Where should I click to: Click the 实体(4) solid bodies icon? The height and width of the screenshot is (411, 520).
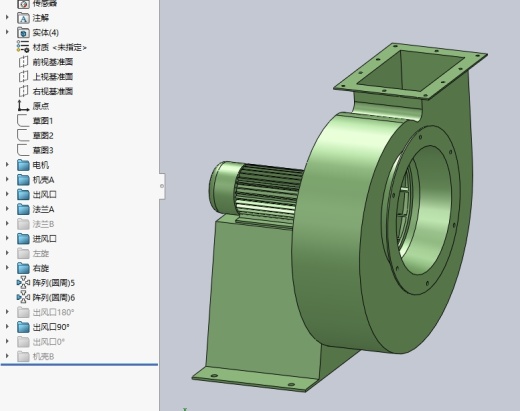click(x=23, y=33)
